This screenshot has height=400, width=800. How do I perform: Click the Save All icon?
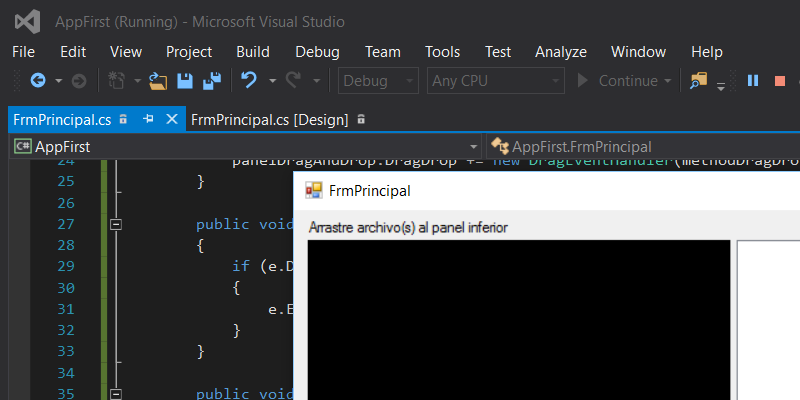click(212, 81)
